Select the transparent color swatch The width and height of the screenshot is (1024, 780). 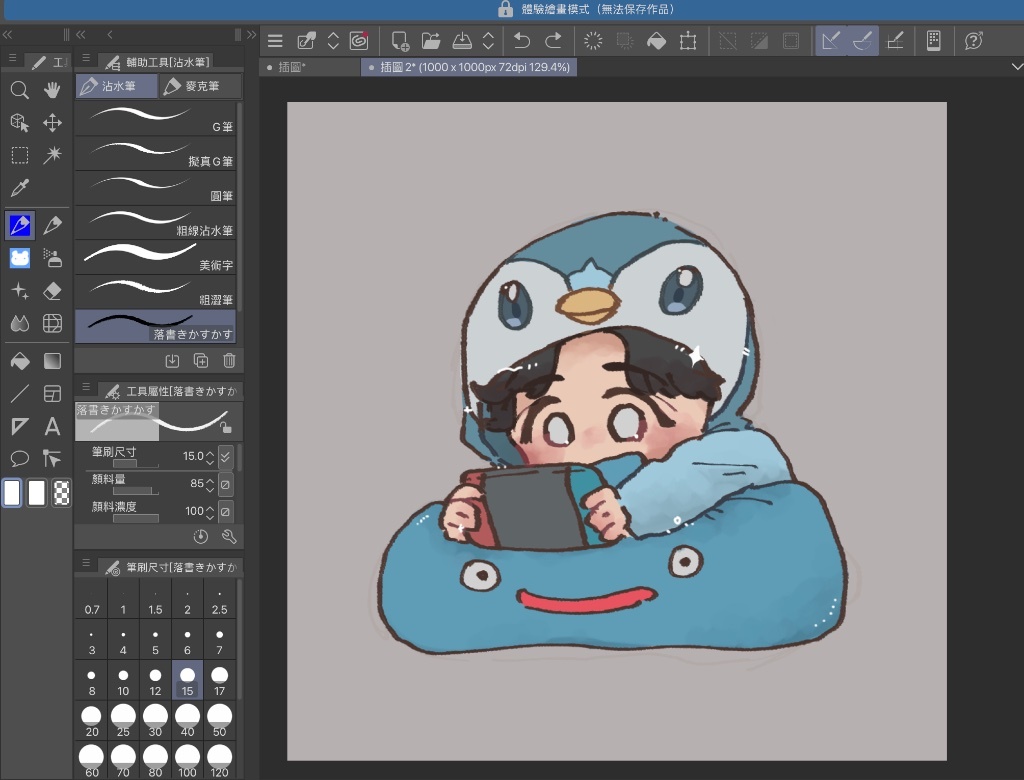point(61,493)
